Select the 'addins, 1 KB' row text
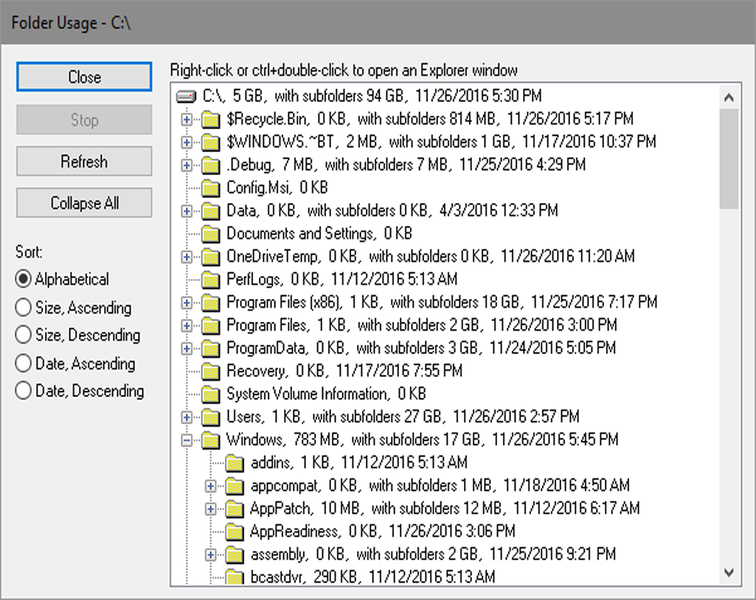Screen dimensions: 756x600 (x=359, y=462)
